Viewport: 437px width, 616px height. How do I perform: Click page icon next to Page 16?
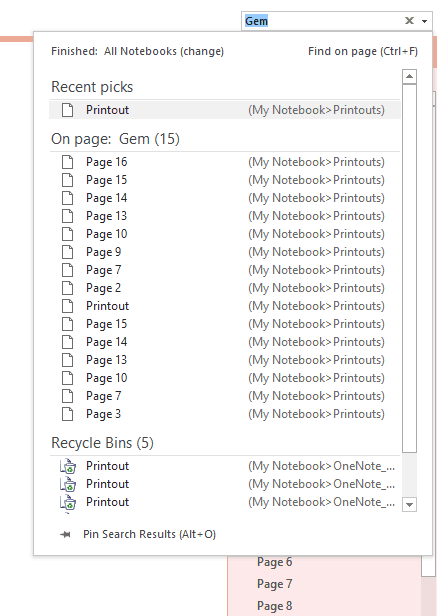tap(68, 162)
